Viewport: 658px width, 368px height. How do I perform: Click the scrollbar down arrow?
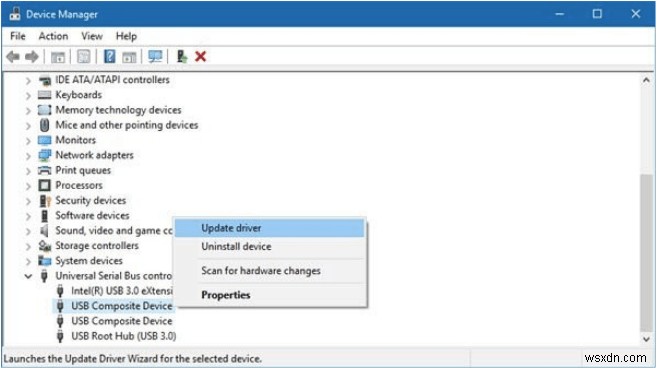point(646,339)
